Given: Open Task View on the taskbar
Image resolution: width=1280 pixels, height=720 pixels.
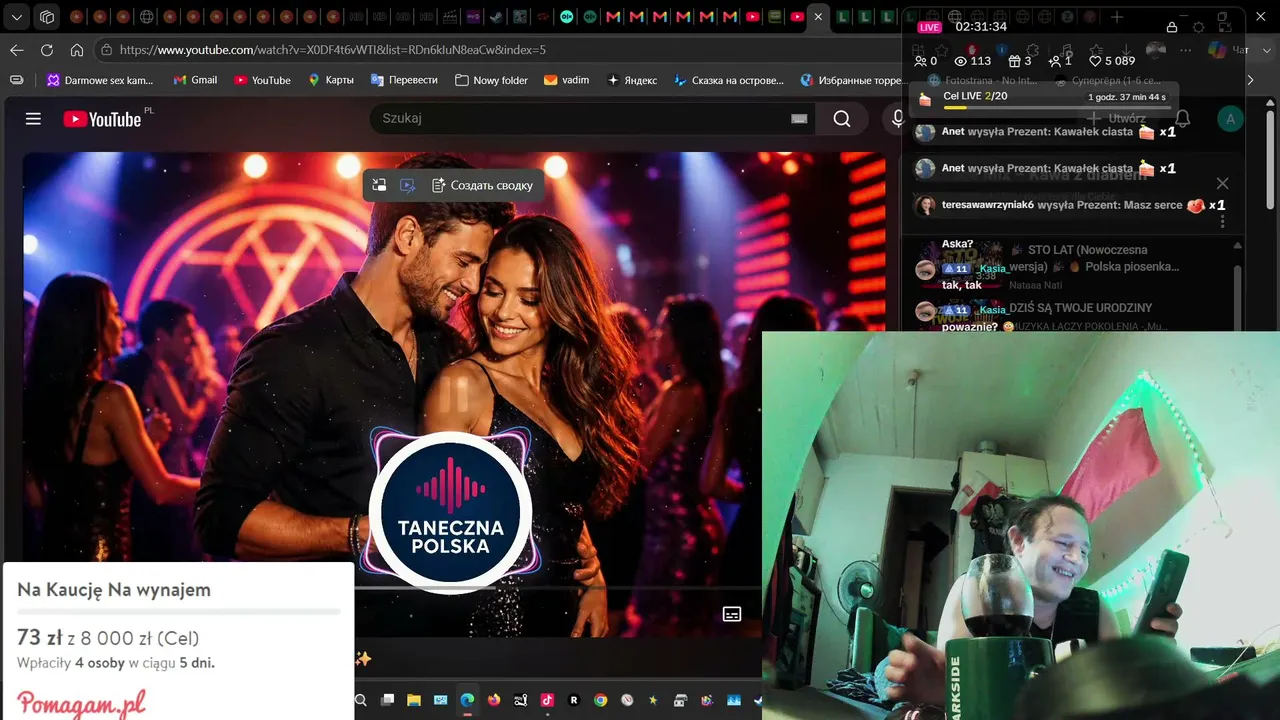Looking at the screenshot, I should tap(387, 700).
